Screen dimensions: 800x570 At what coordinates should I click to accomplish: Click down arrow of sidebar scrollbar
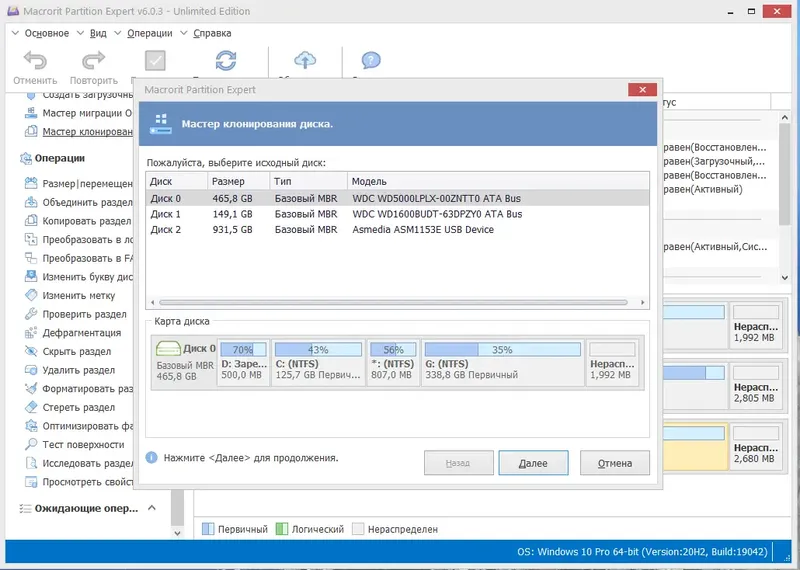pos(177,533)
